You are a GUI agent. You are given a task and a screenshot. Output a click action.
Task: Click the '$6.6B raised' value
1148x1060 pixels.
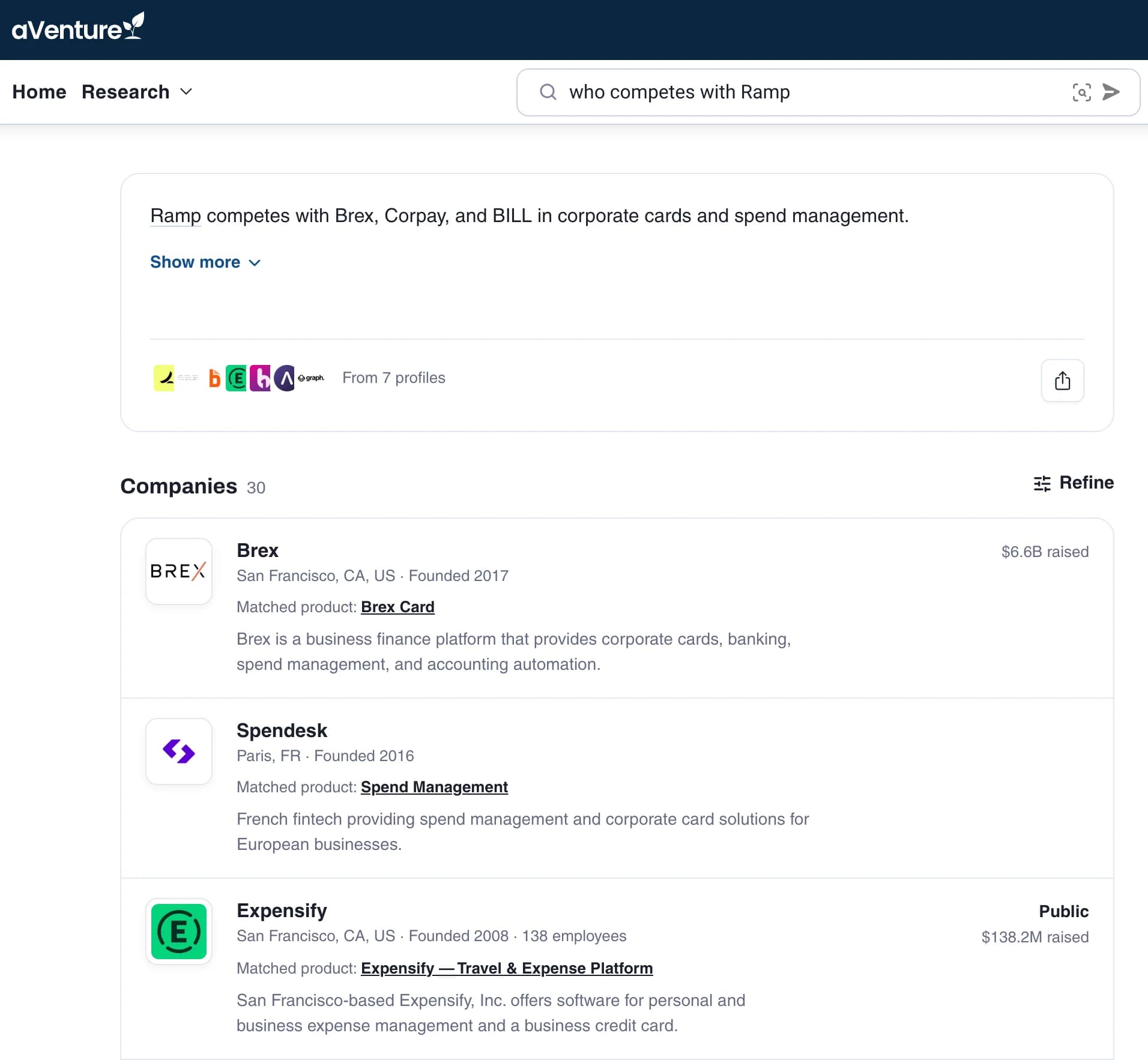tap(1045, 552)
